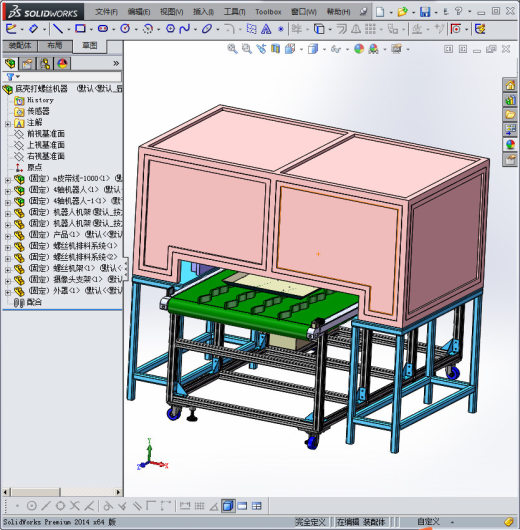Click the SolidWorks Resources home icon
520x530 pixels.
pyautogui.click(x=510, y=85)
